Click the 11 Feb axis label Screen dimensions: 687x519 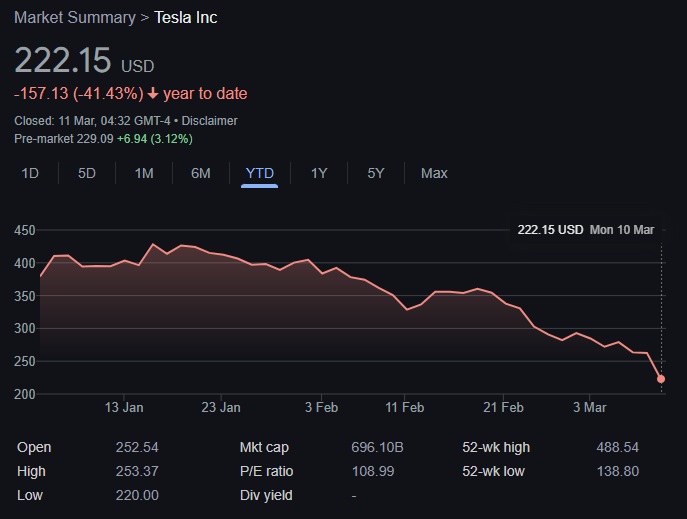(405, 408)
